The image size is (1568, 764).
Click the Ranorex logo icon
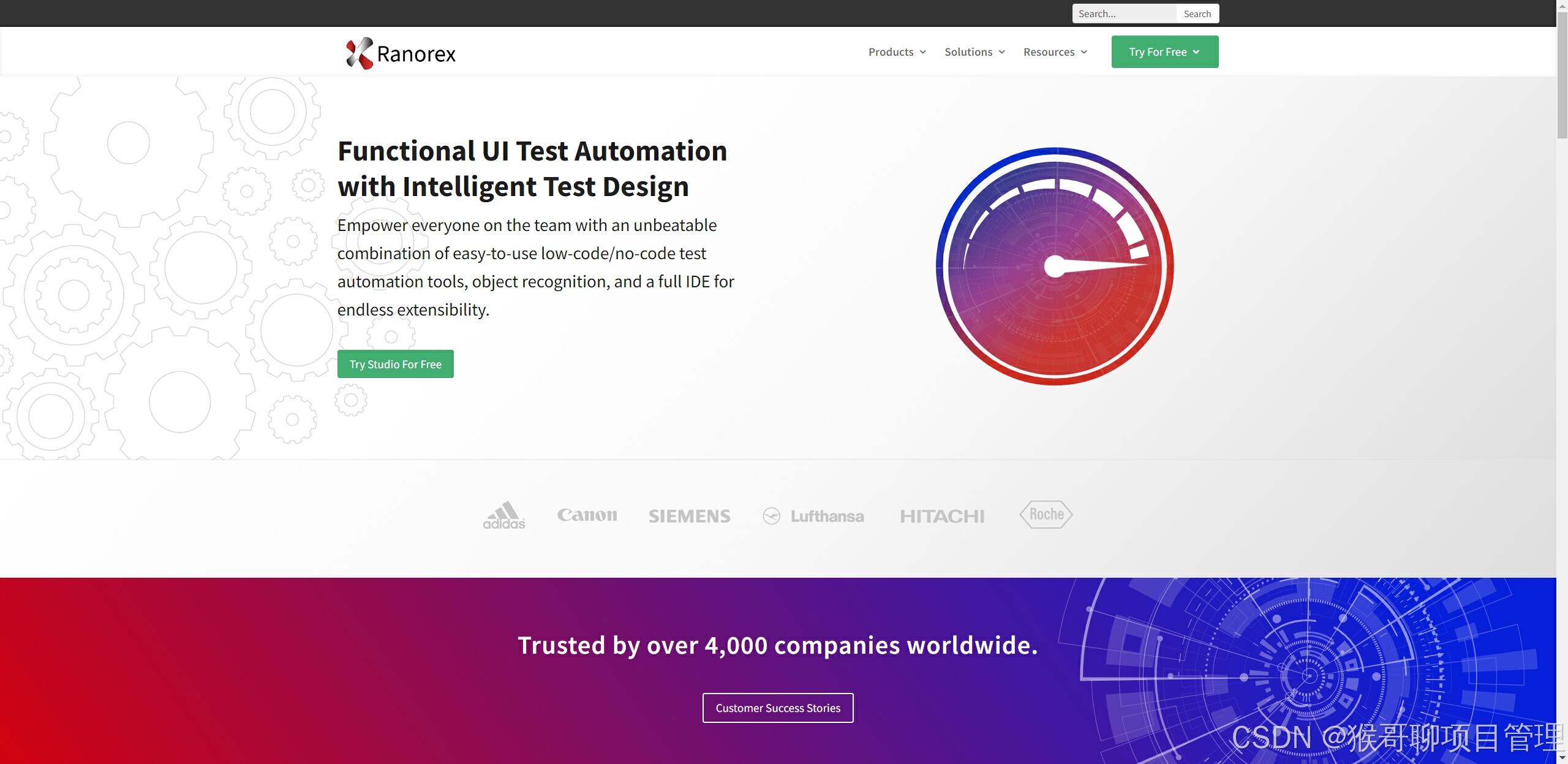pos(360,53)
